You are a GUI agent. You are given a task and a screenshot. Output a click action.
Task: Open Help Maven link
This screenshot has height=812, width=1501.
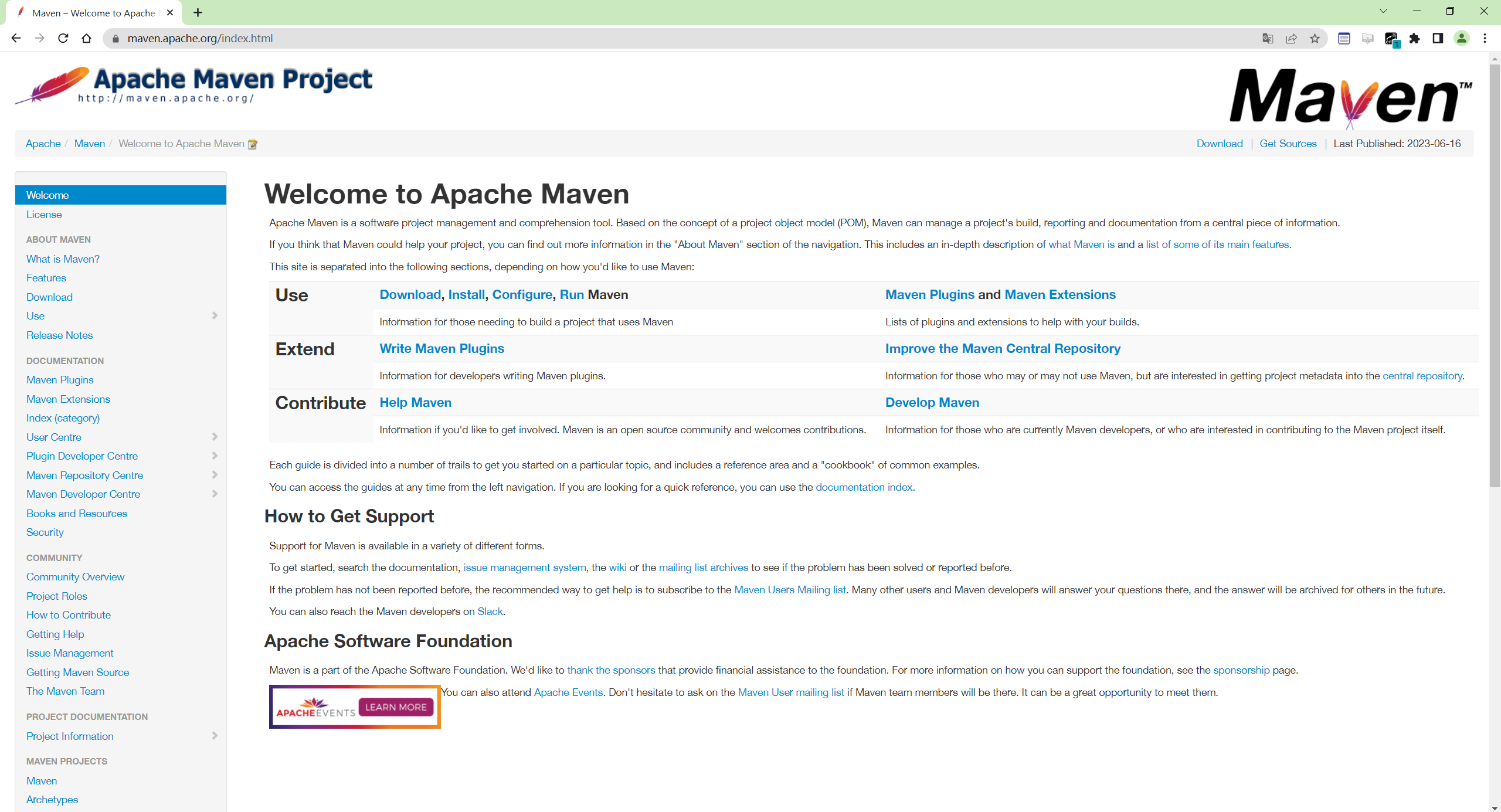tap(416, 403)
